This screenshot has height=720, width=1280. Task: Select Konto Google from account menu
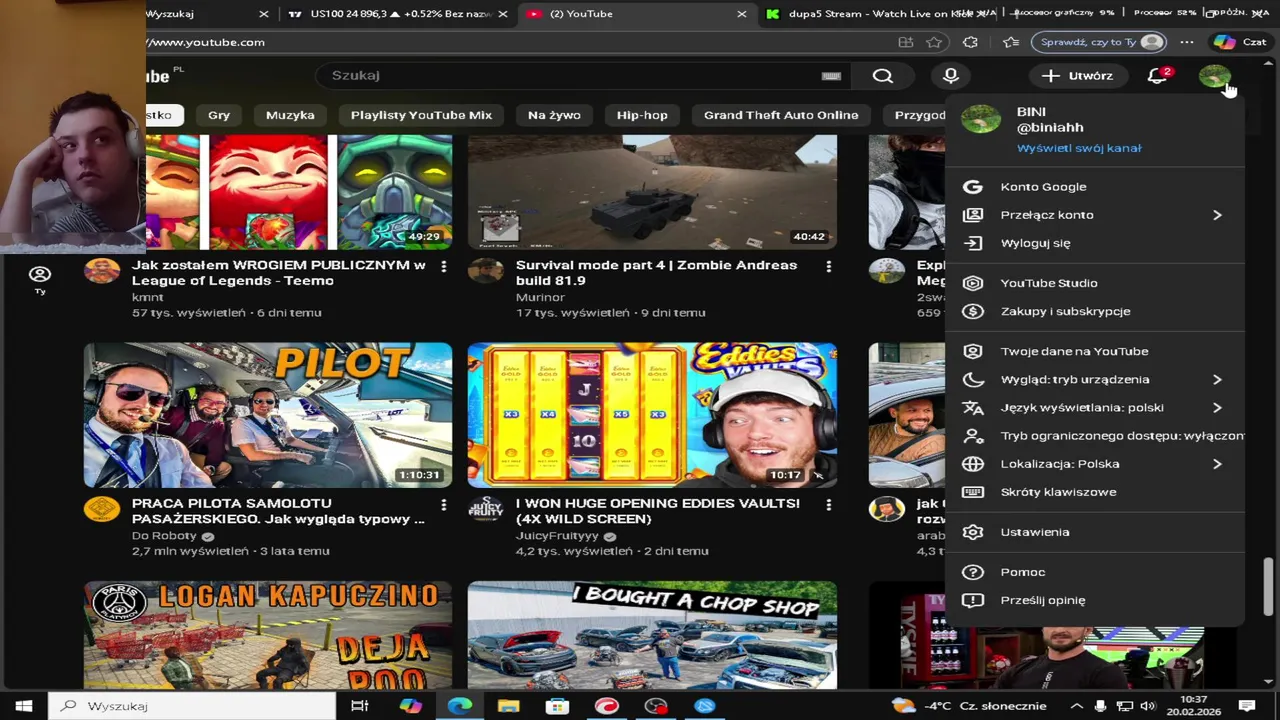tap(1095, 187)
